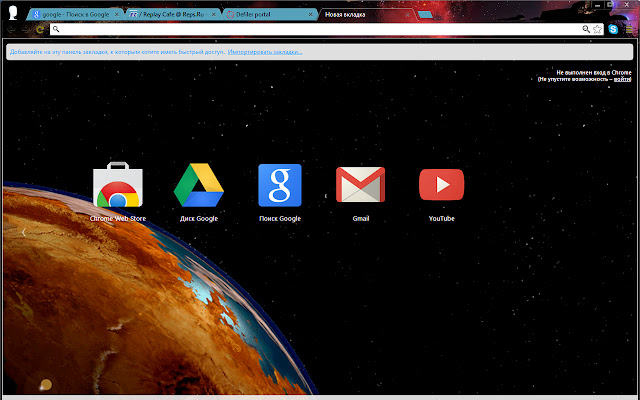Close the Новая вкладка tab
This screenshot has width=640, height=400.
tap(407, 14)
